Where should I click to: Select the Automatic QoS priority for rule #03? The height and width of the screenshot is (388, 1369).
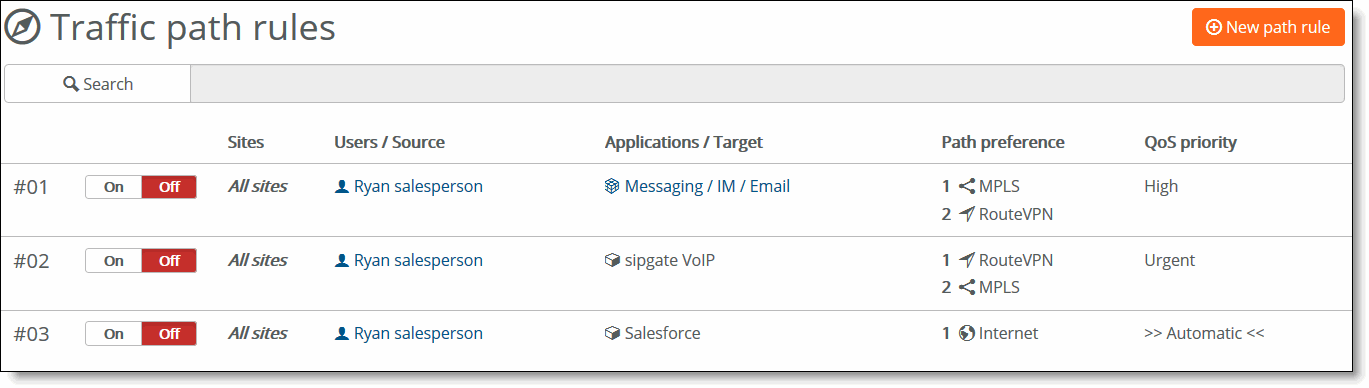pos(1204,333)
